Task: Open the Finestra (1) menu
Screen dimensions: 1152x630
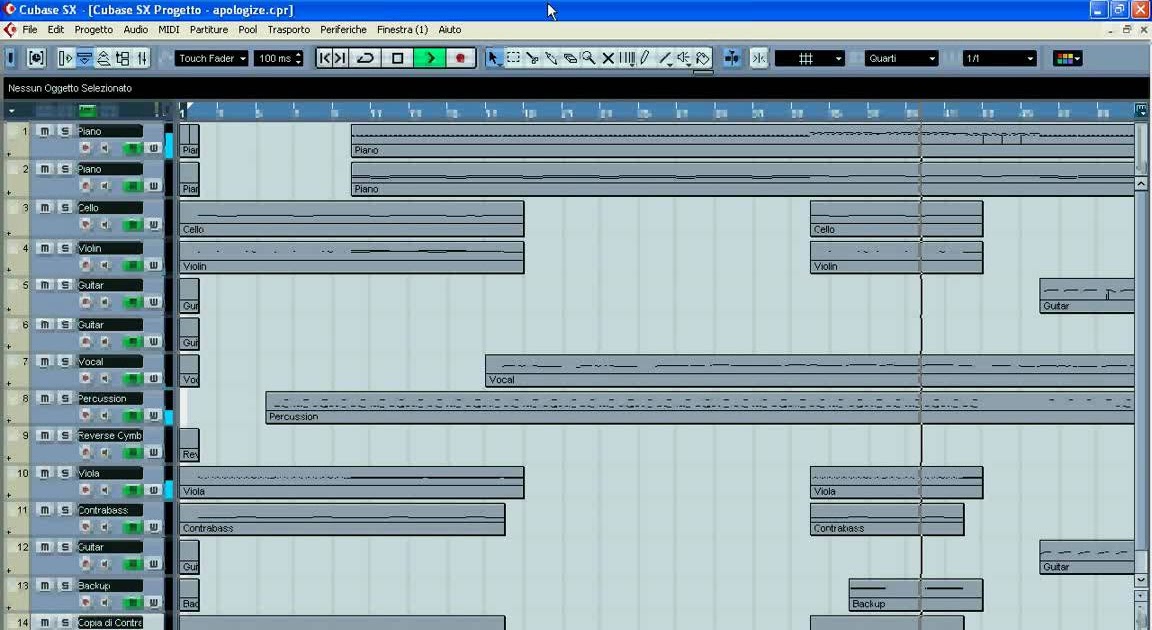Action: [x=402, y=29]
